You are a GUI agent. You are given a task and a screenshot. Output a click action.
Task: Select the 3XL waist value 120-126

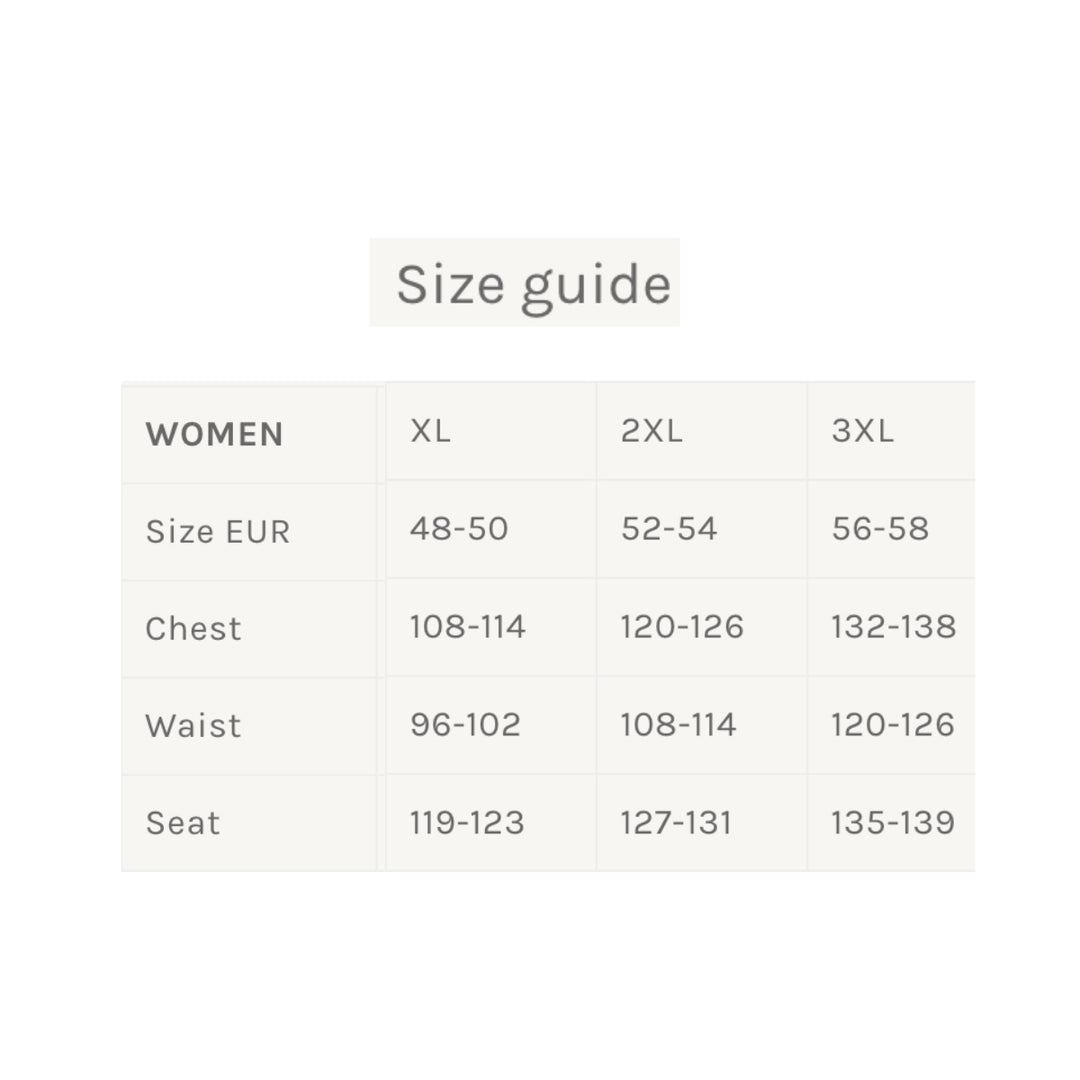click(892, 724)
